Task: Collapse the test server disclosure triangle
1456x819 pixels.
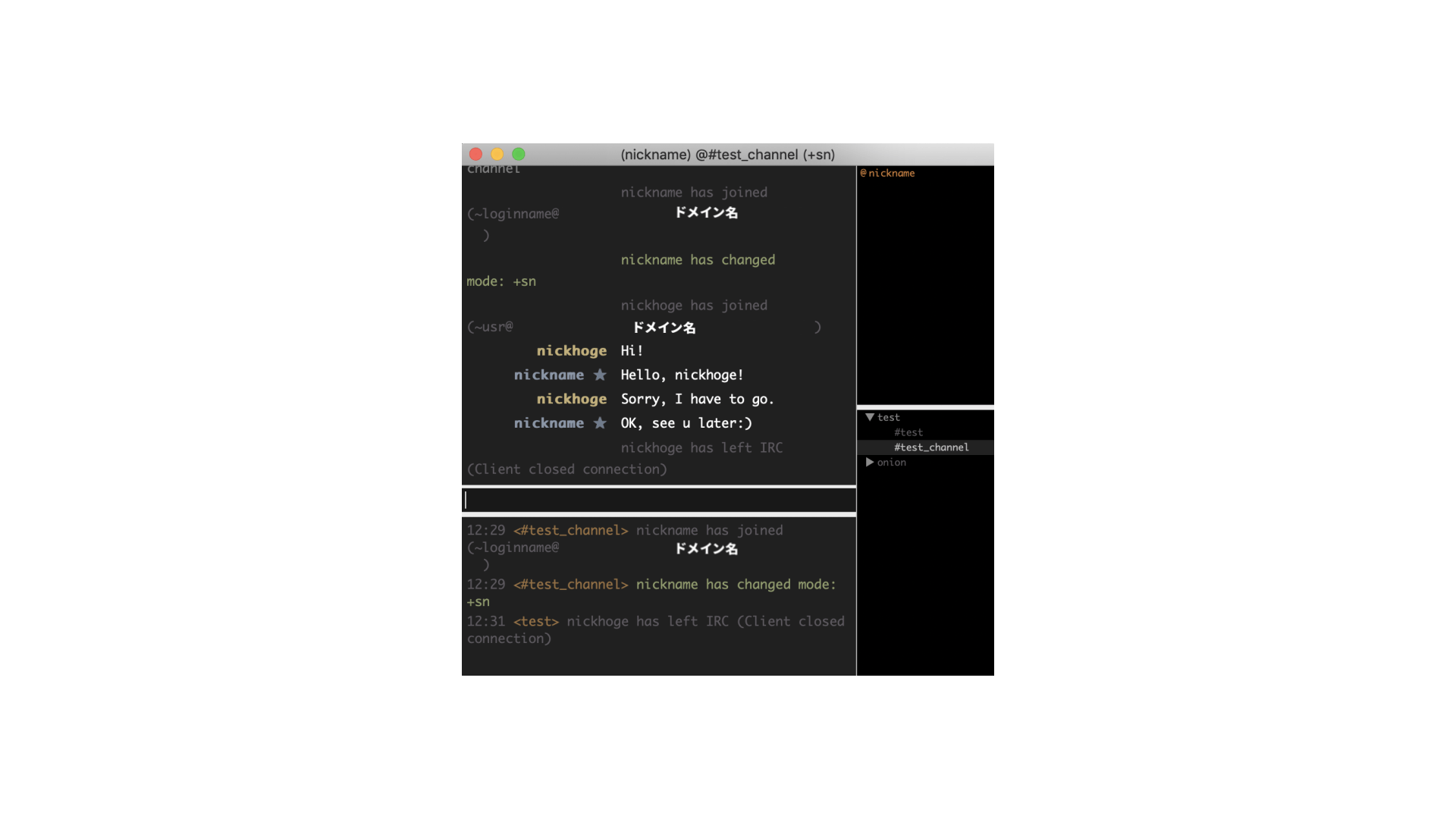Action: [870, 417]
